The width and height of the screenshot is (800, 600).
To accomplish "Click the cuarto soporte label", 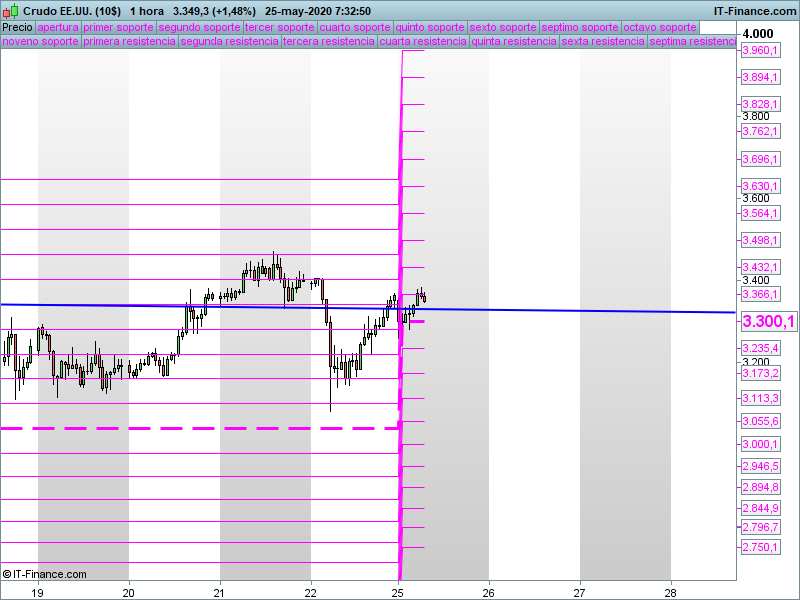I will click(x=355, y=28).
